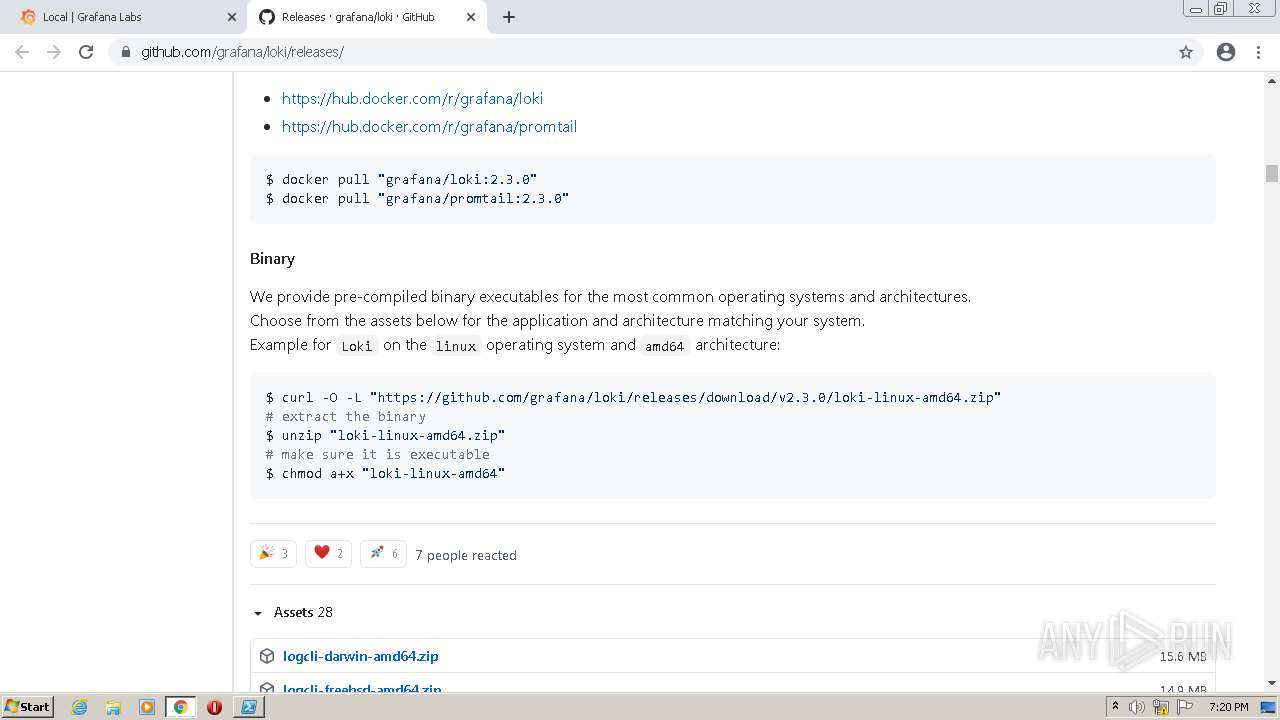Reload the GitHub releases page

86,52
